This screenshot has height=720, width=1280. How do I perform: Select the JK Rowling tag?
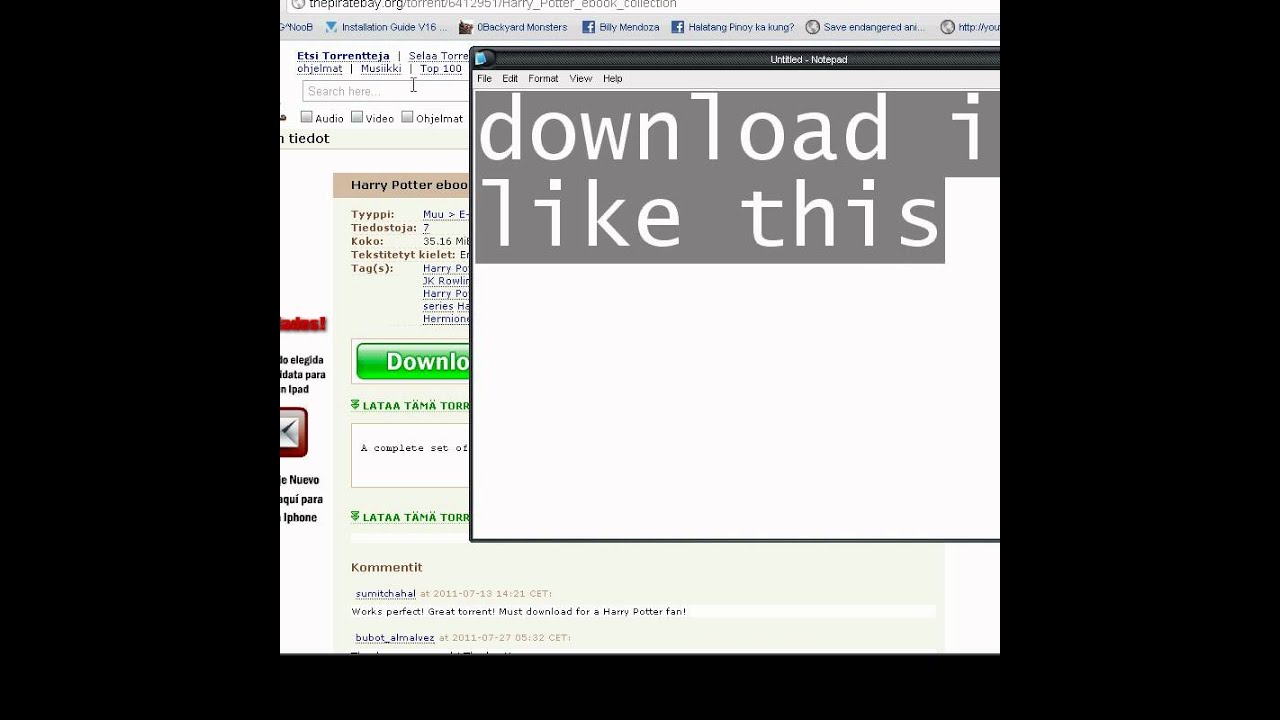[446, 281]
